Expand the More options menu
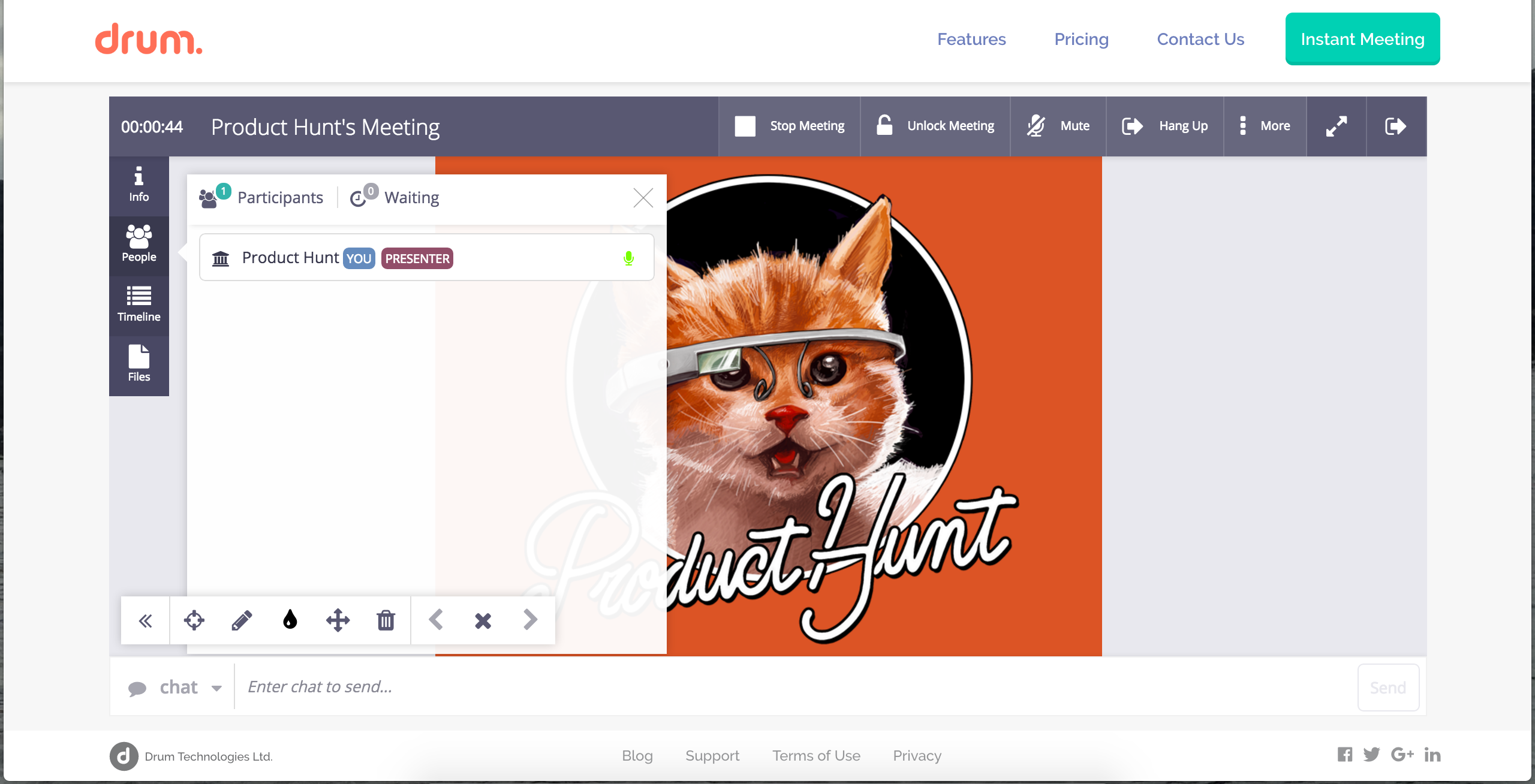The height and width of the screenshot is (784, 1535). coord(1265,126)
